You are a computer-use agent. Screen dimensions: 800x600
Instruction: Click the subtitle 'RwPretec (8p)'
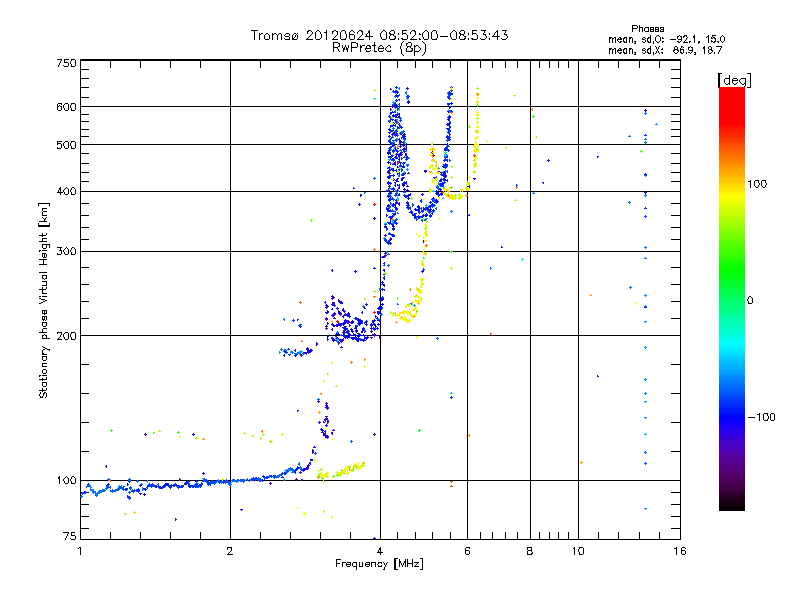379,48
